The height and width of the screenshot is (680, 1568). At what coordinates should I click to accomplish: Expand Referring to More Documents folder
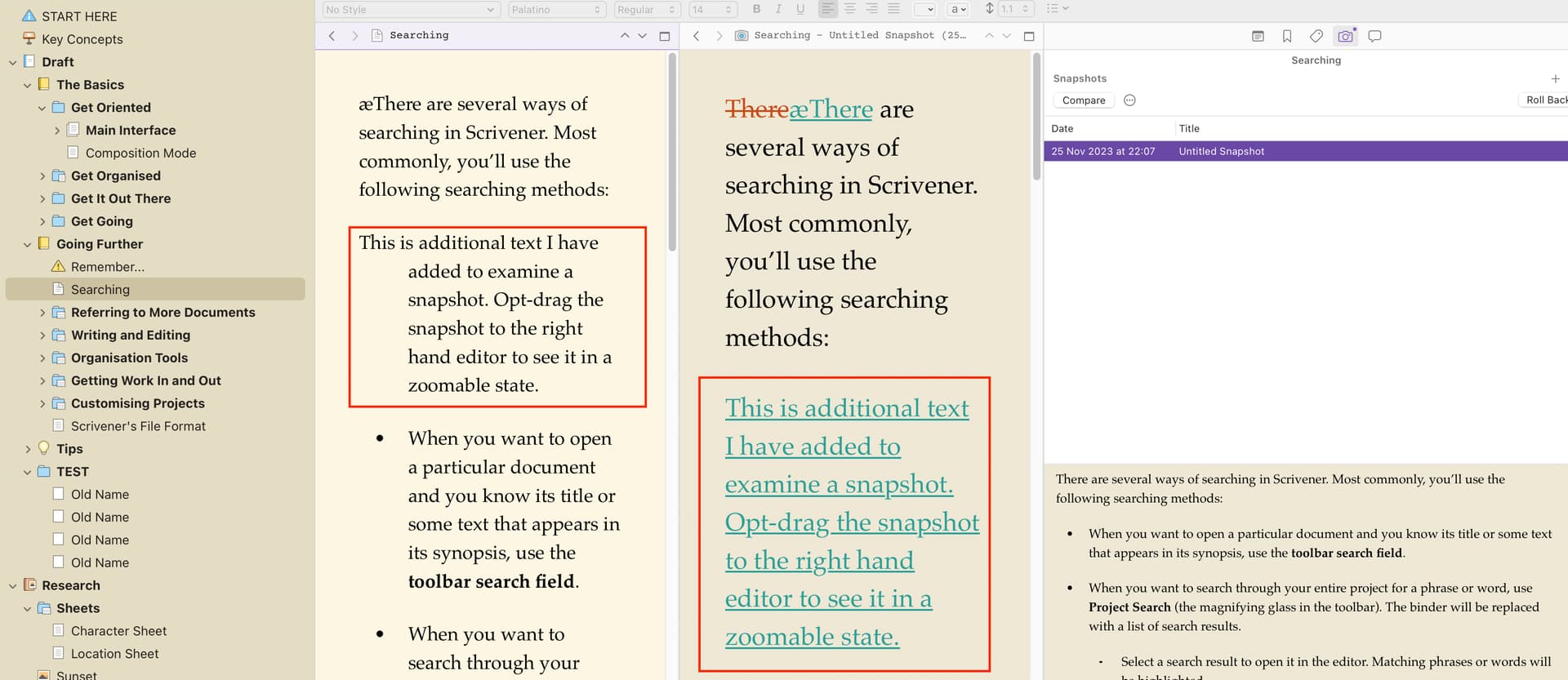coord(42,313)
